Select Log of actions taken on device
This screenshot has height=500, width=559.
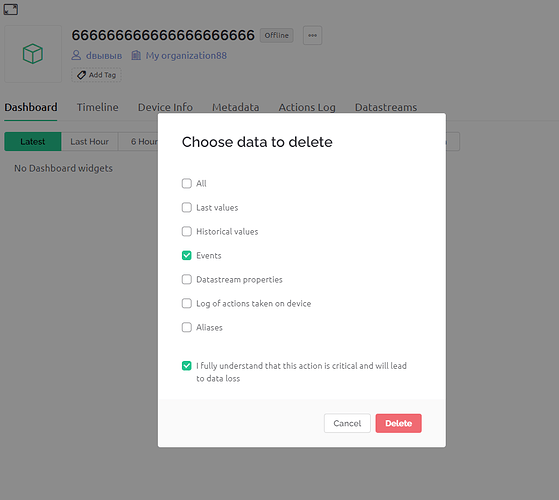click(x=186, y=303)
